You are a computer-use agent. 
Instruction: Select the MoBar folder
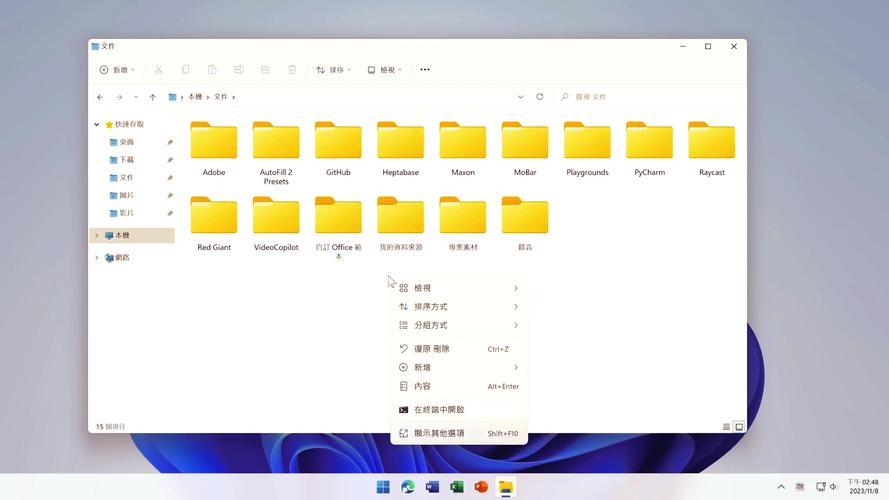[x=525, y=149]
